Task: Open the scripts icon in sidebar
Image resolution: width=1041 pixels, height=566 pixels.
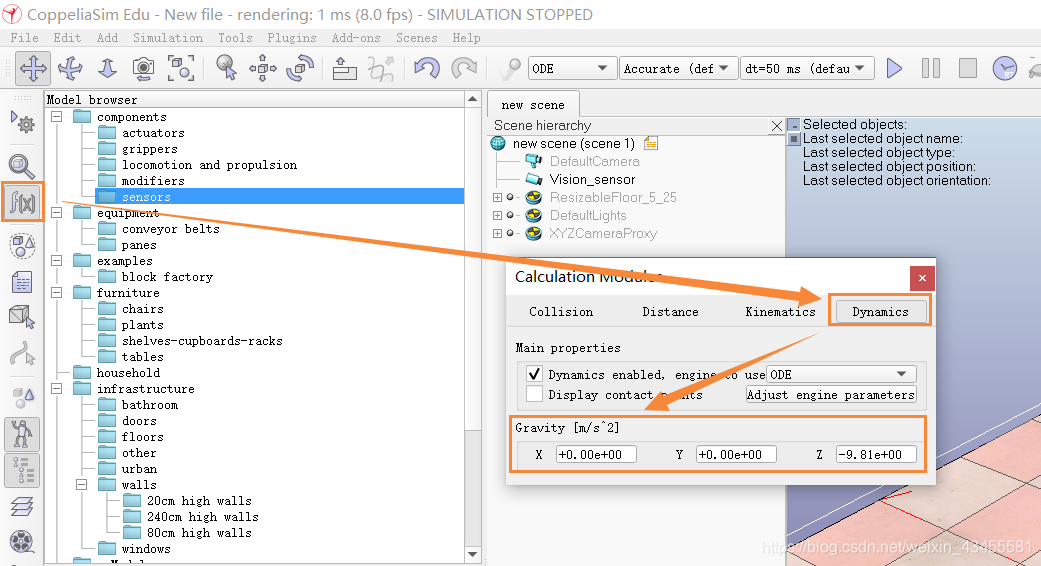Action: (22, 282)
